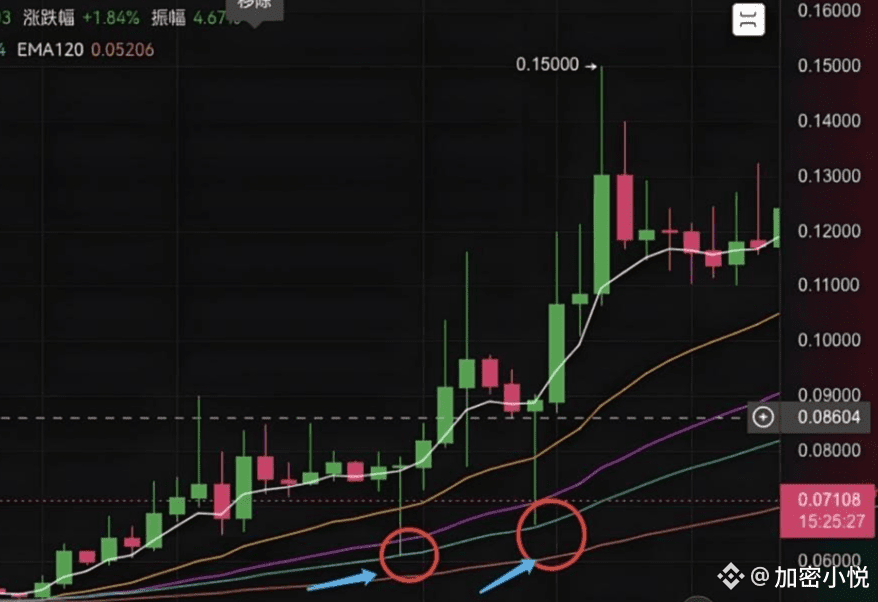Click the 0.15000 high price annotation
Screen dimensions: 878x602
click(x=547, y=64)
